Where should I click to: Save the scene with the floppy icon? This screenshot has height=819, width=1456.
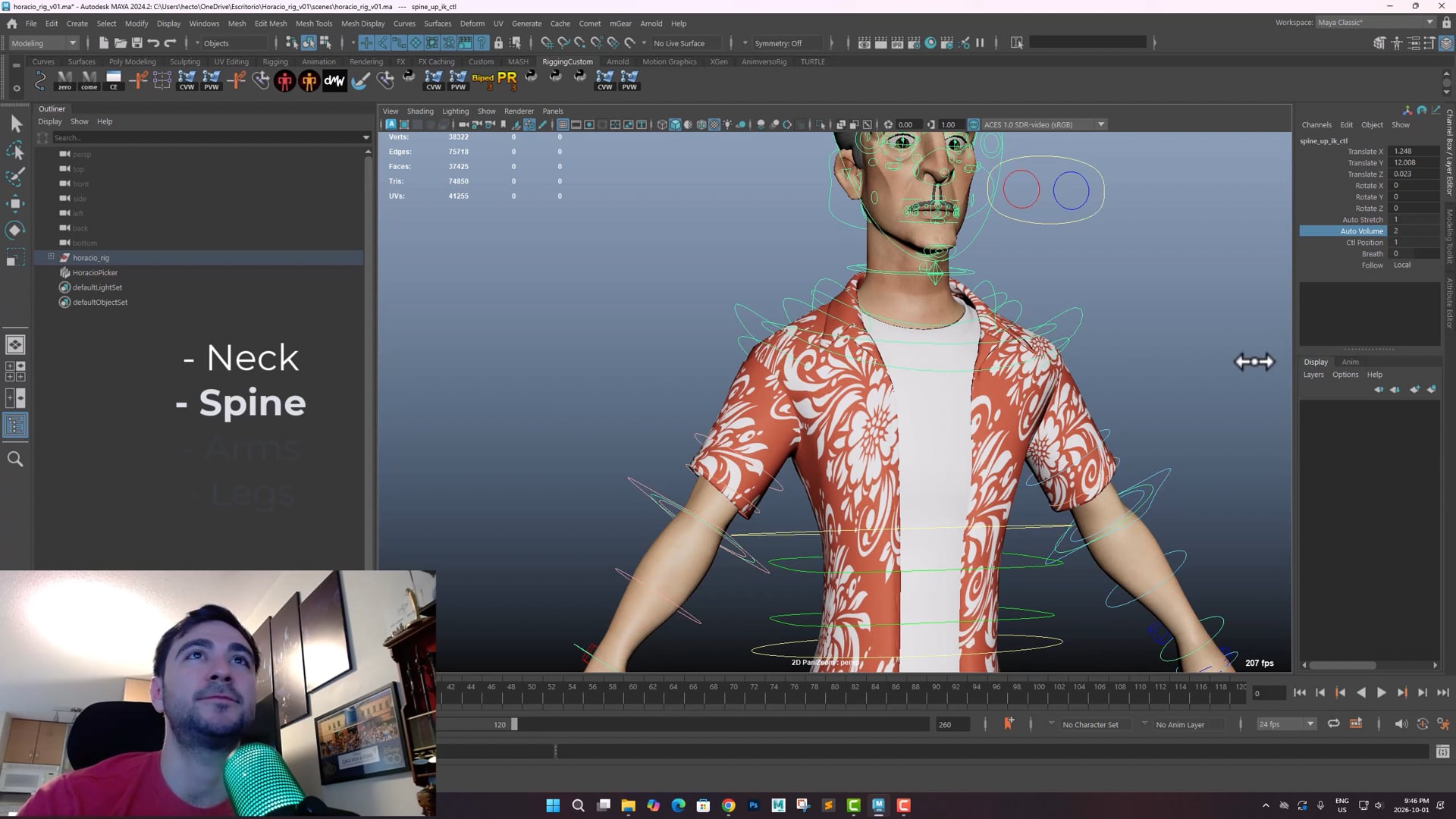point(137,43)
